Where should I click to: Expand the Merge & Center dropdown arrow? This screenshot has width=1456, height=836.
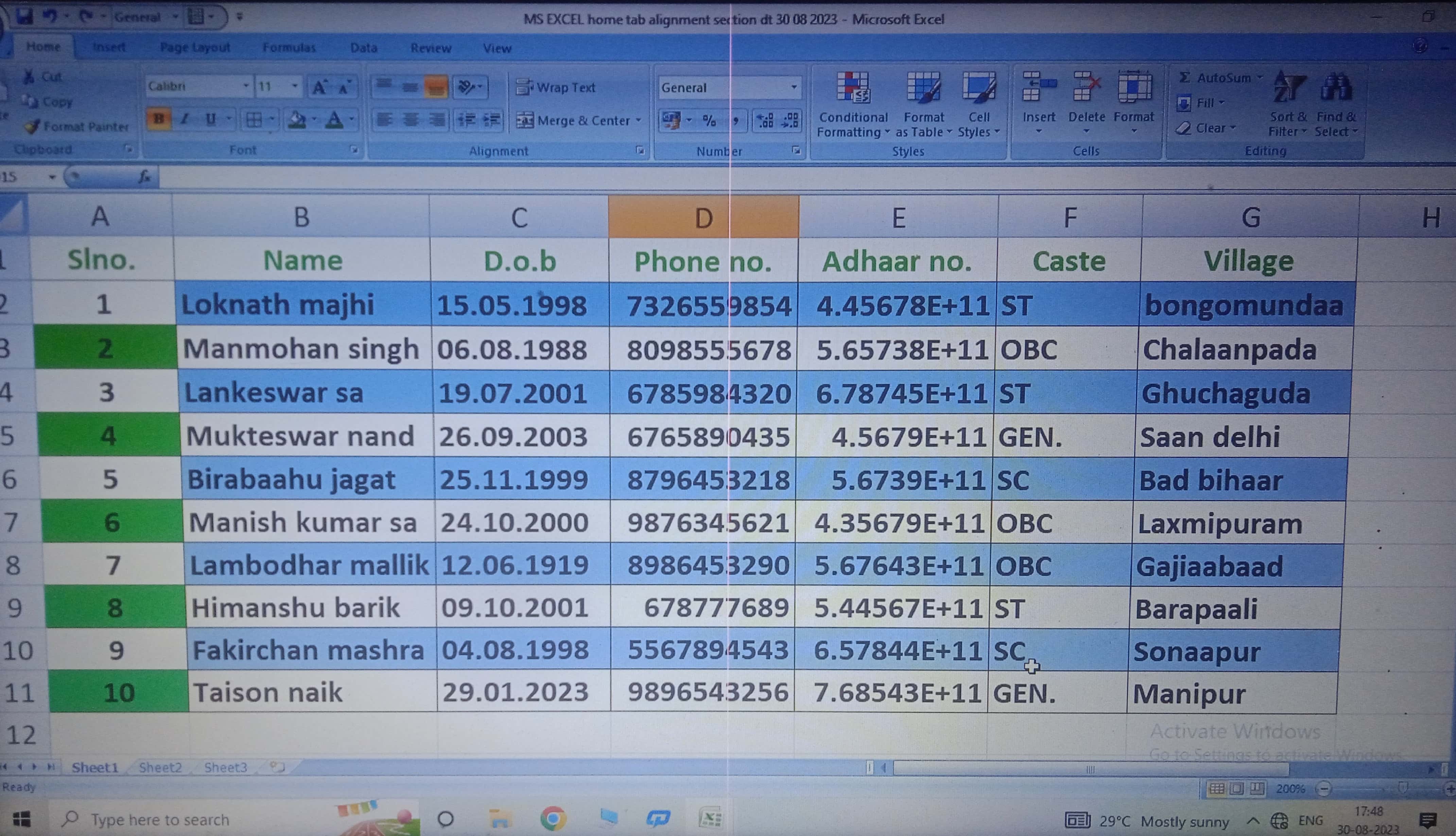[x=638, y=121]
